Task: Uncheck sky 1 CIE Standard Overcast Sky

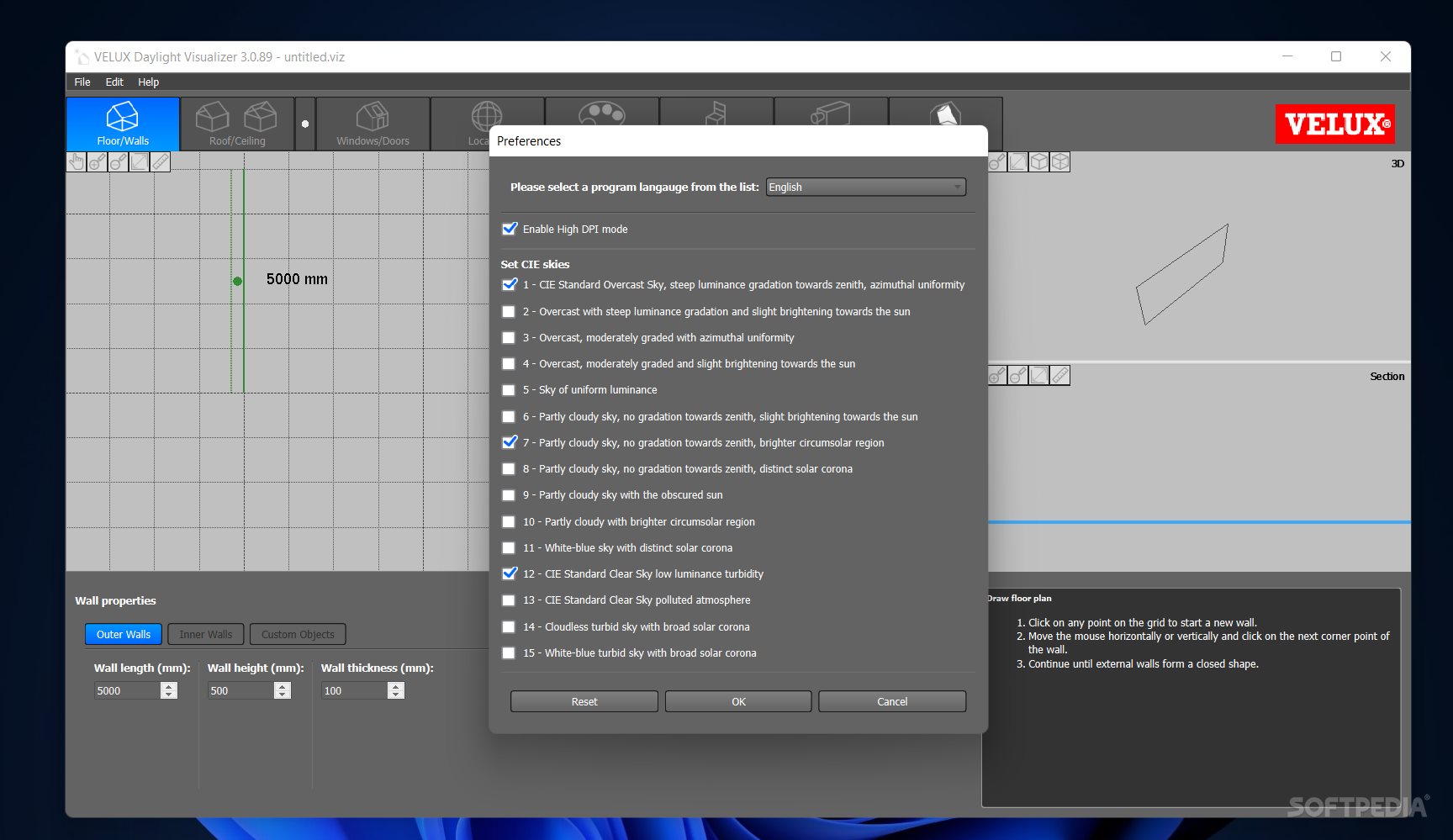Action: tap(509, 285)
